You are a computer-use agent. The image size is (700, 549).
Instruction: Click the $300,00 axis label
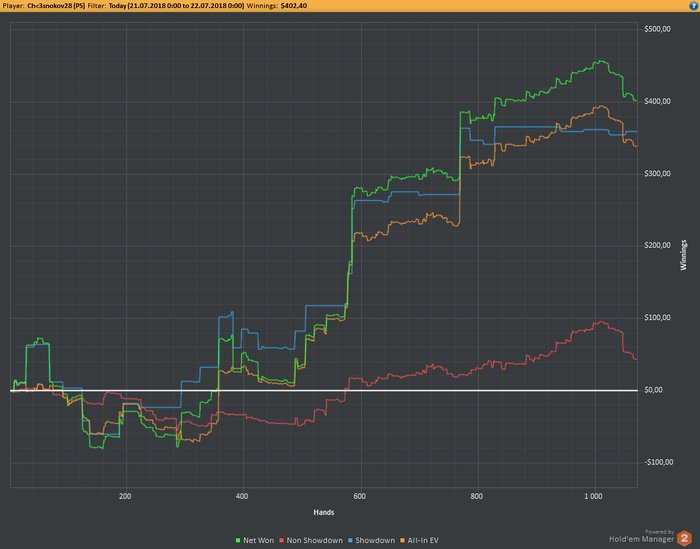(x=657, y=174)
